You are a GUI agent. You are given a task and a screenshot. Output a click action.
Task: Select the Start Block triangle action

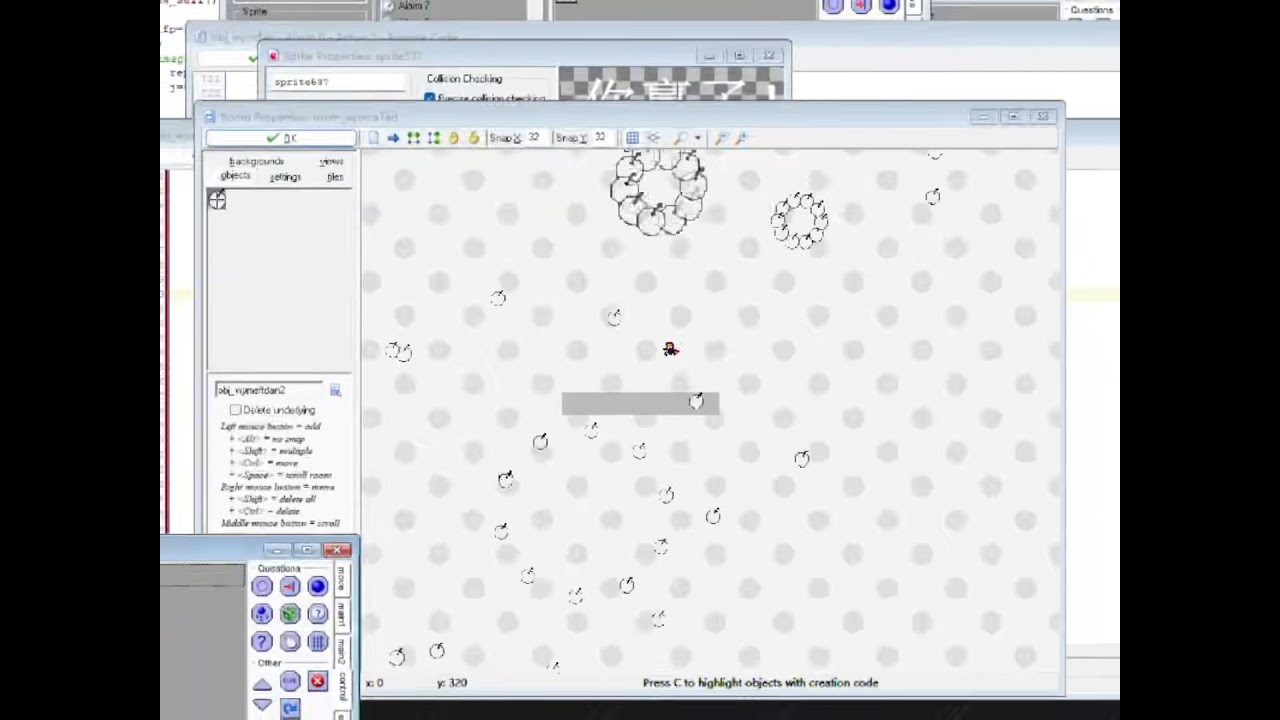click(x=262, y=683)
